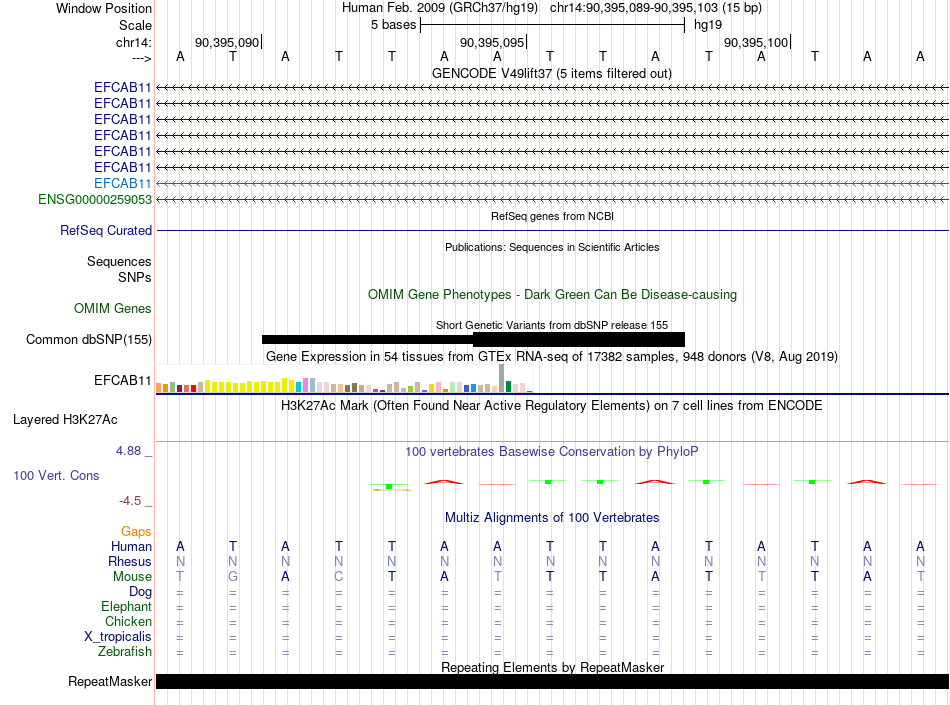The width and height of the screenshot is (950, 705).
Task: Select the Scale track label
Action: (x=135, y=25)
